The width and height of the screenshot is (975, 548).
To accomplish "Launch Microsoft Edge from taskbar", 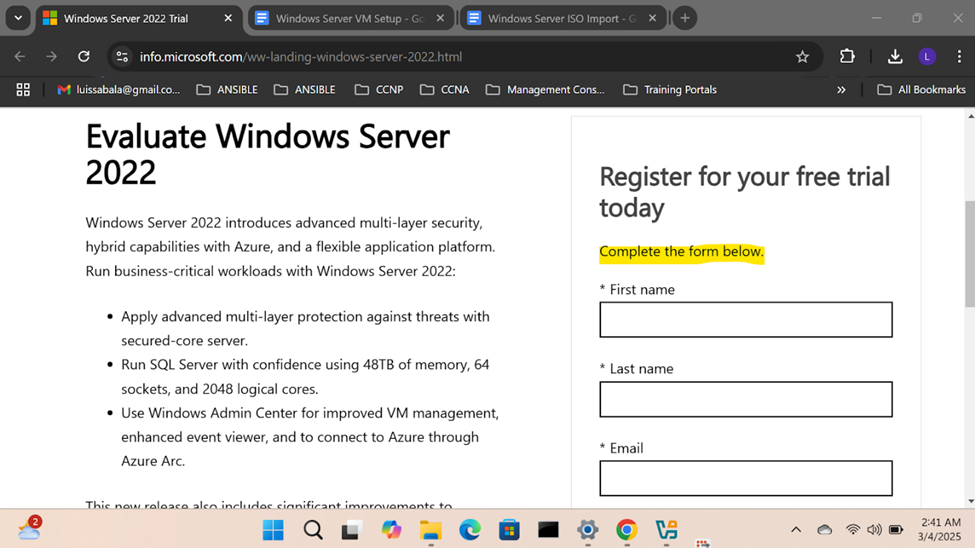I will tap(469, 530).
